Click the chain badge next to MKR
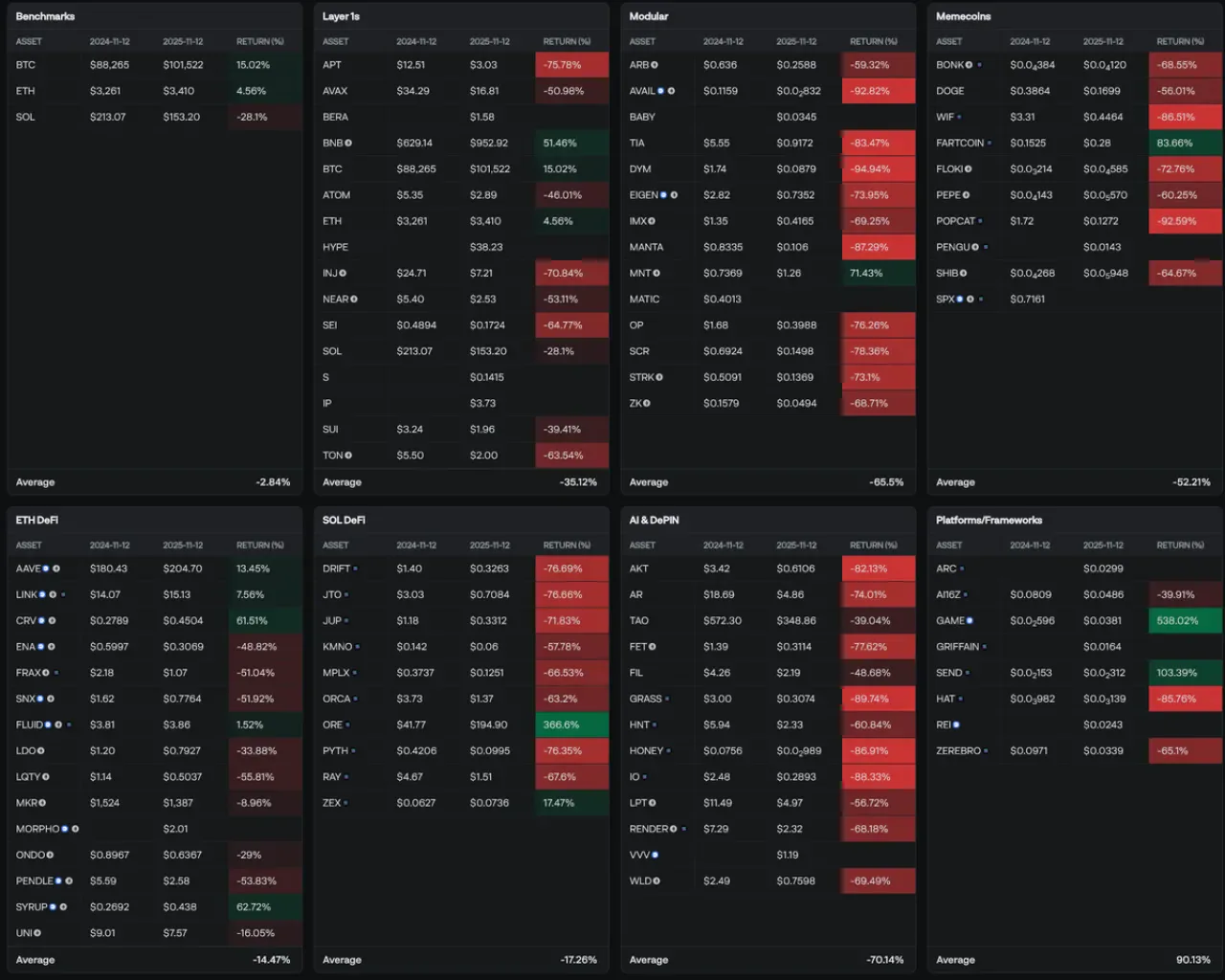The image size is (1225, 980). pos(43,803)
